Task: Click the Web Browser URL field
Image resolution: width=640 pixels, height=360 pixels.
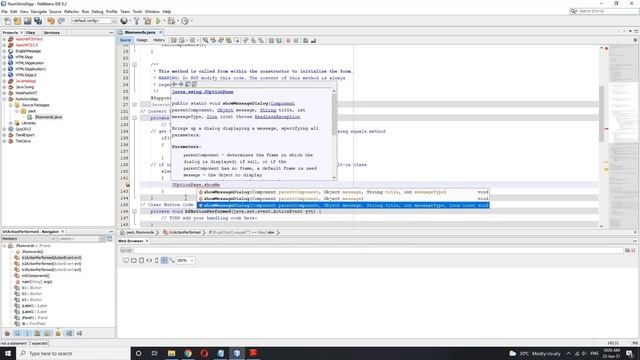Action: 378,250
